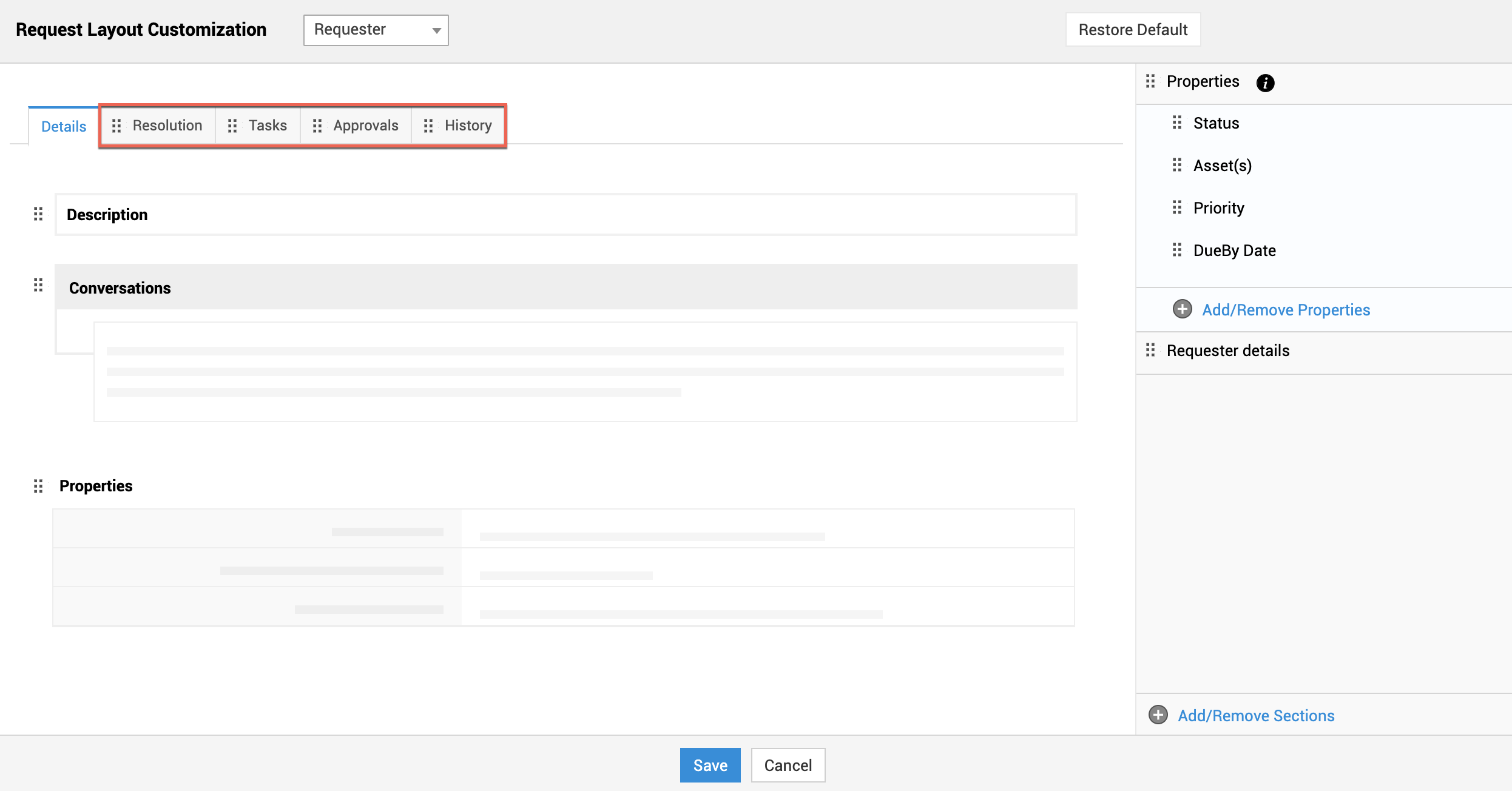Image resolution: width=1512 pixels, height=791 pixels.
Task: Click the Requester dropdown arrow
Action: point(436,30)
